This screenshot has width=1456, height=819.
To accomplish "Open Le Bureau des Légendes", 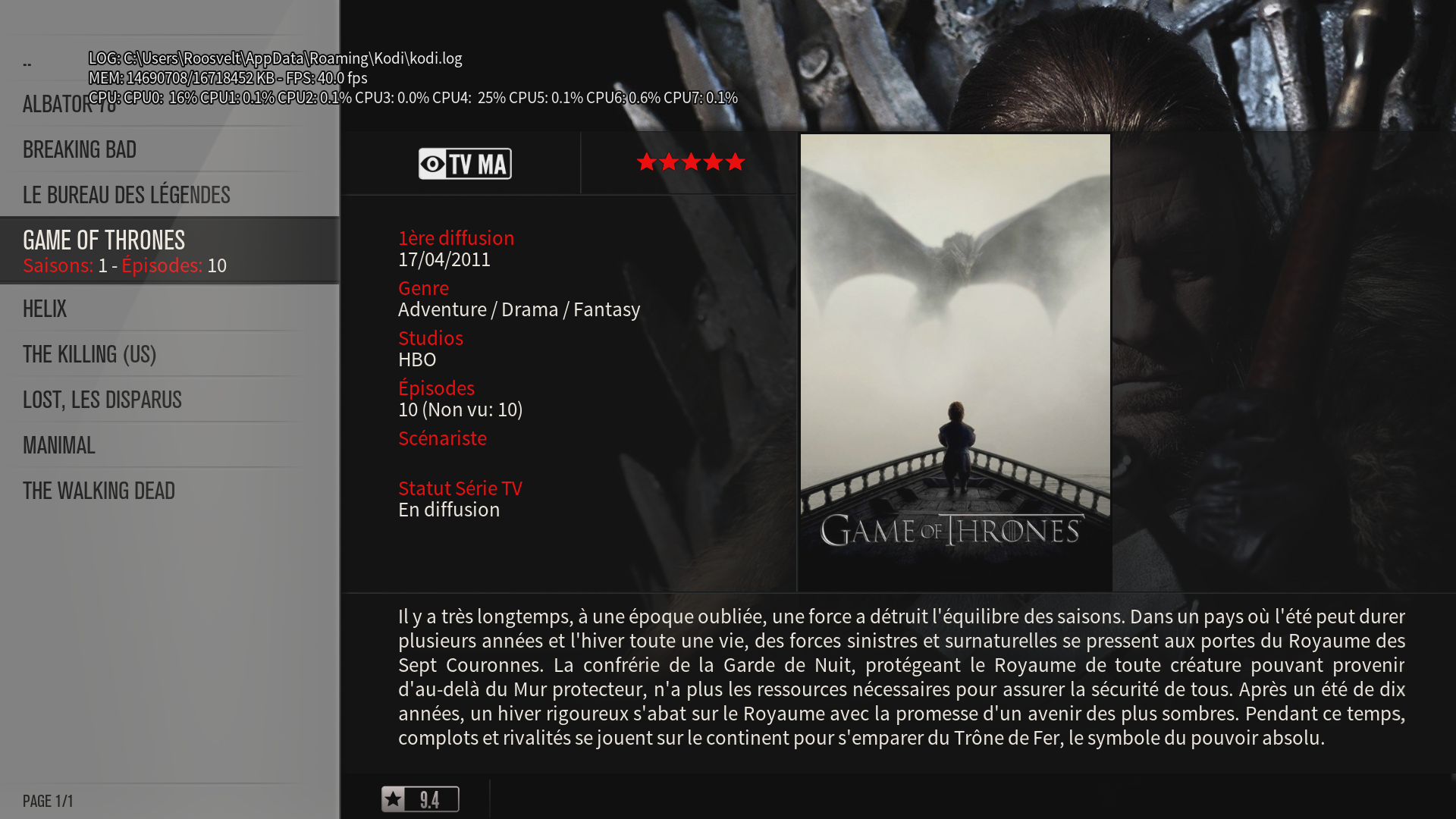I will pyautogui.click(x=169, y=195).
